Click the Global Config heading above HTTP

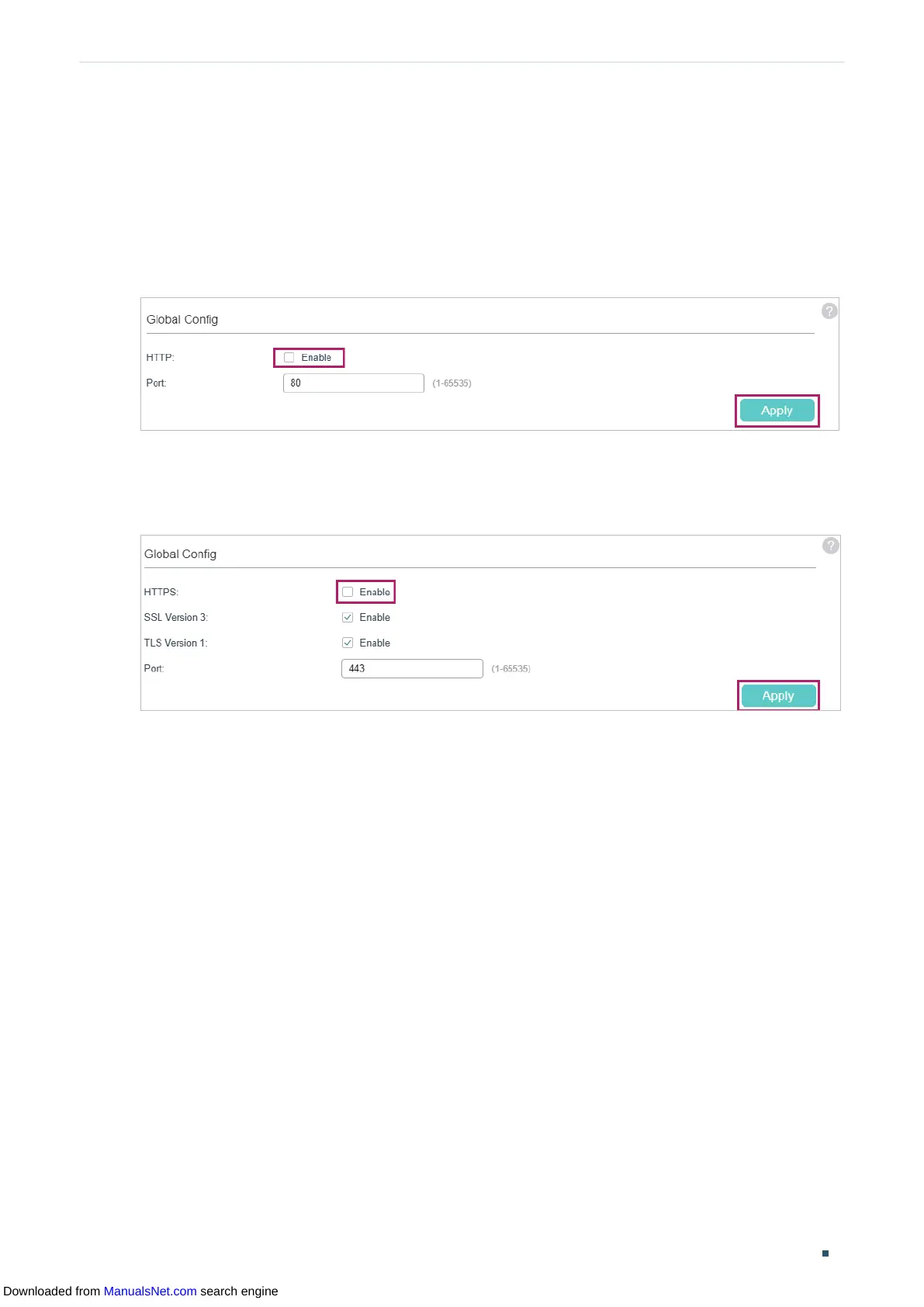pos(182,320)
